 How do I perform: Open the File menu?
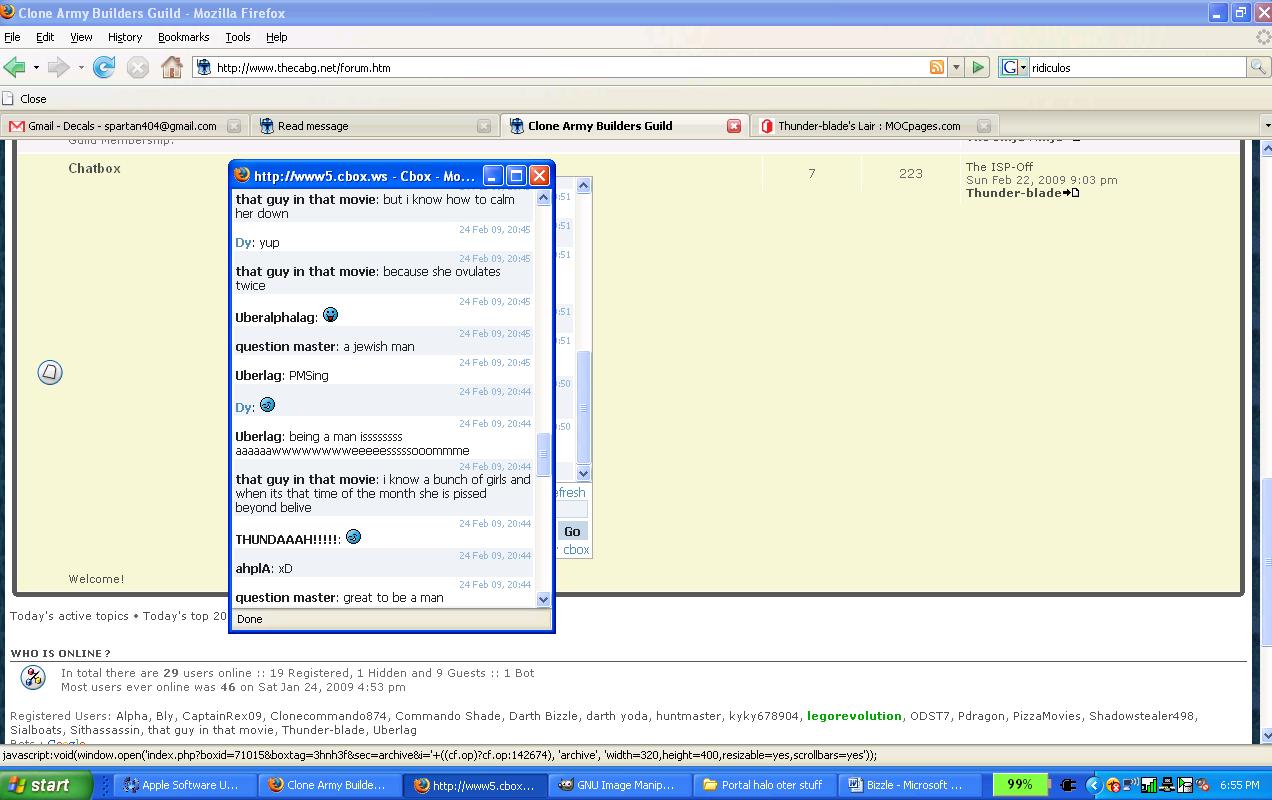click(x=12, y=37)
